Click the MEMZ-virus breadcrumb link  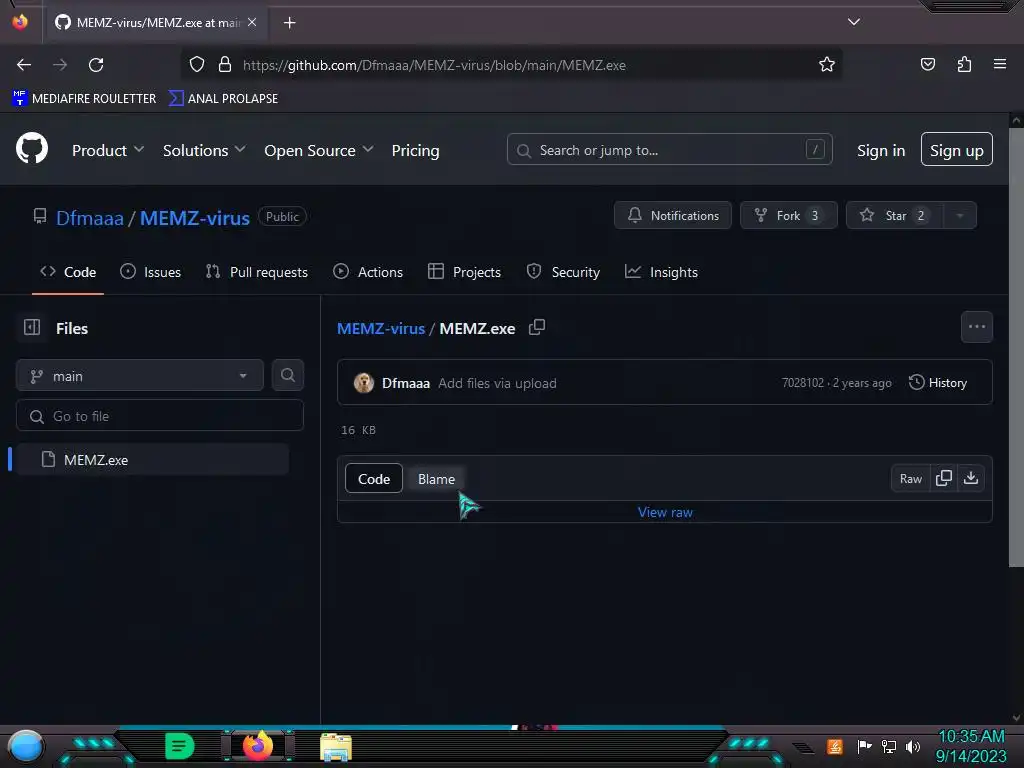pyautogui.click(x=381, y=328)
